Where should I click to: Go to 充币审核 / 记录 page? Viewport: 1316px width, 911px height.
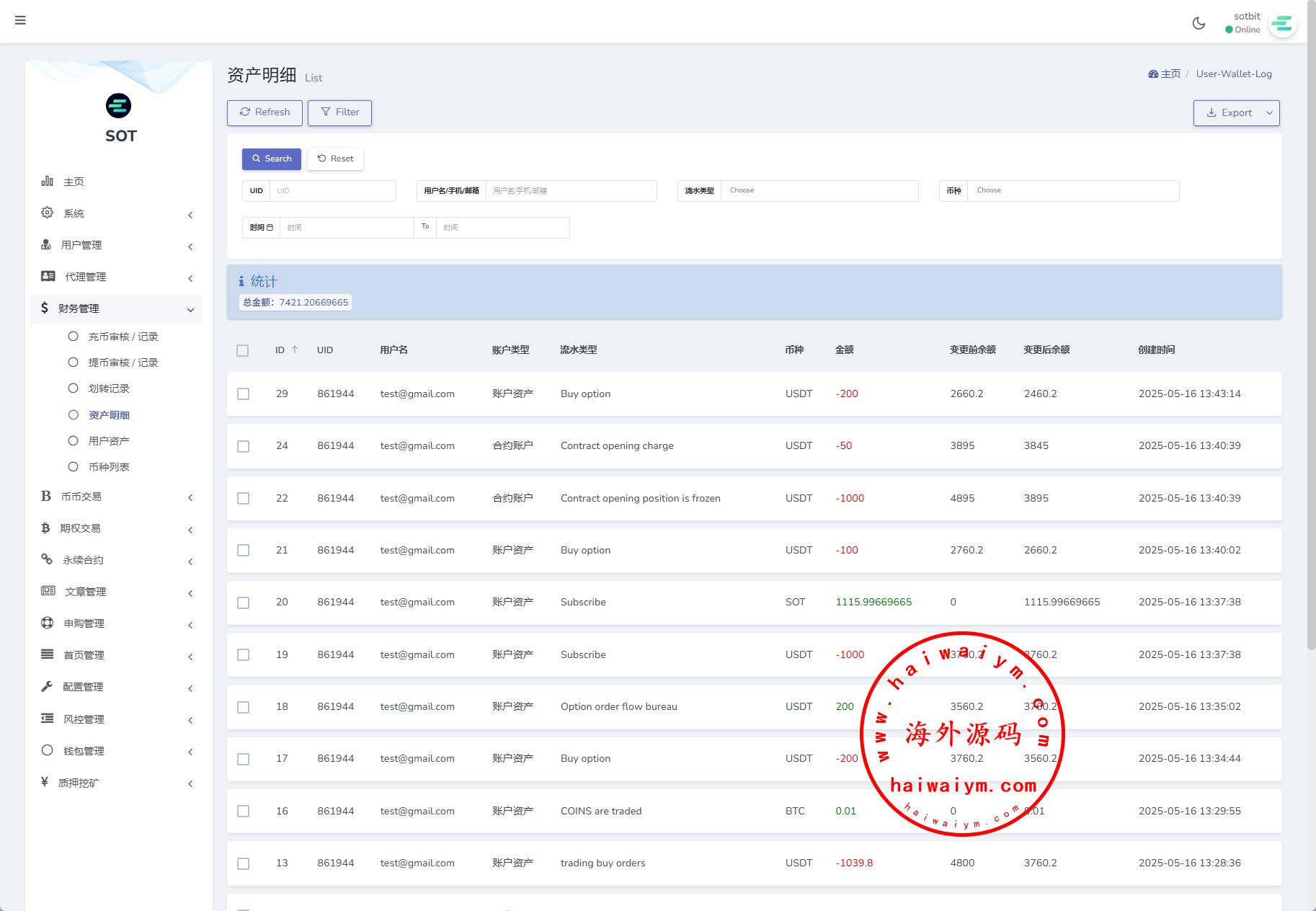pyautogui.click(x=123, y=337)
